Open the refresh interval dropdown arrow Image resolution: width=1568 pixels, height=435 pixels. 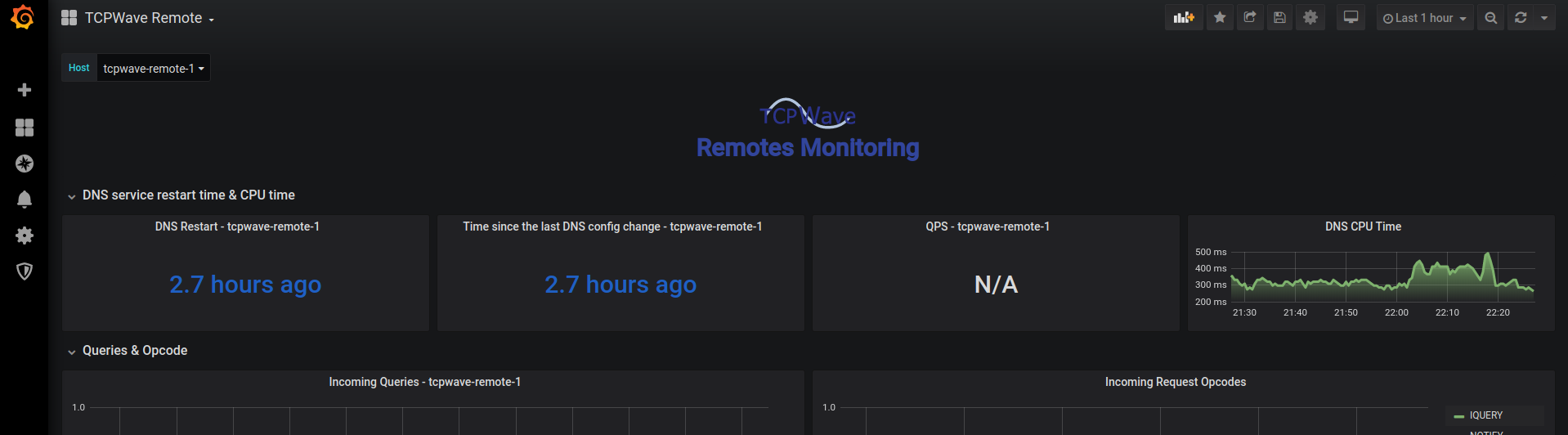tap(1544, 18)
